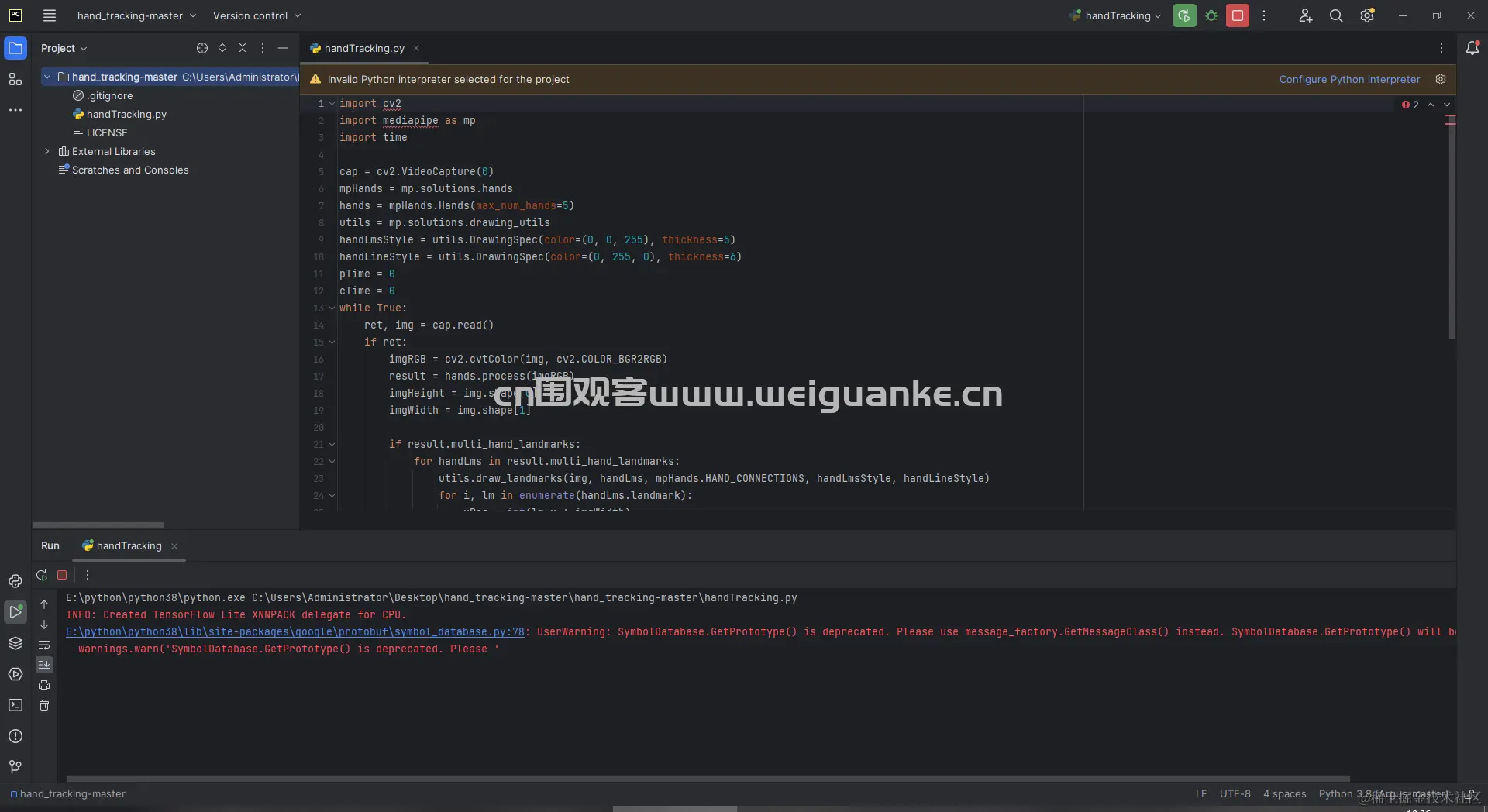
Task: Open Search Everywhere
Action: tap(1336, 15)
